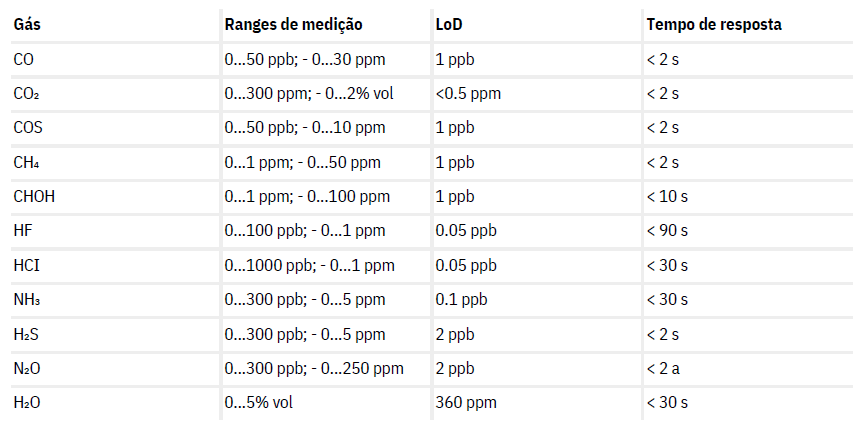
Task: Select the N₂O gas cell
Action: point(27,368)
